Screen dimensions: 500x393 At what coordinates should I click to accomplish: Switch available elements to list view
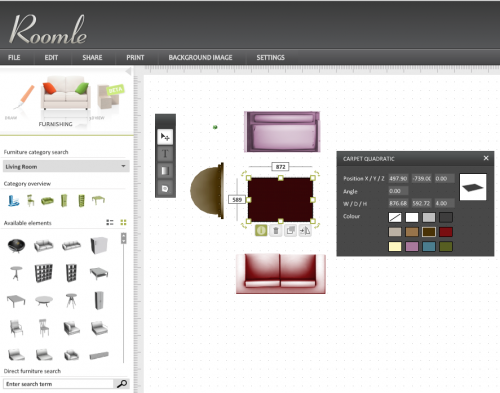[110, 222]
